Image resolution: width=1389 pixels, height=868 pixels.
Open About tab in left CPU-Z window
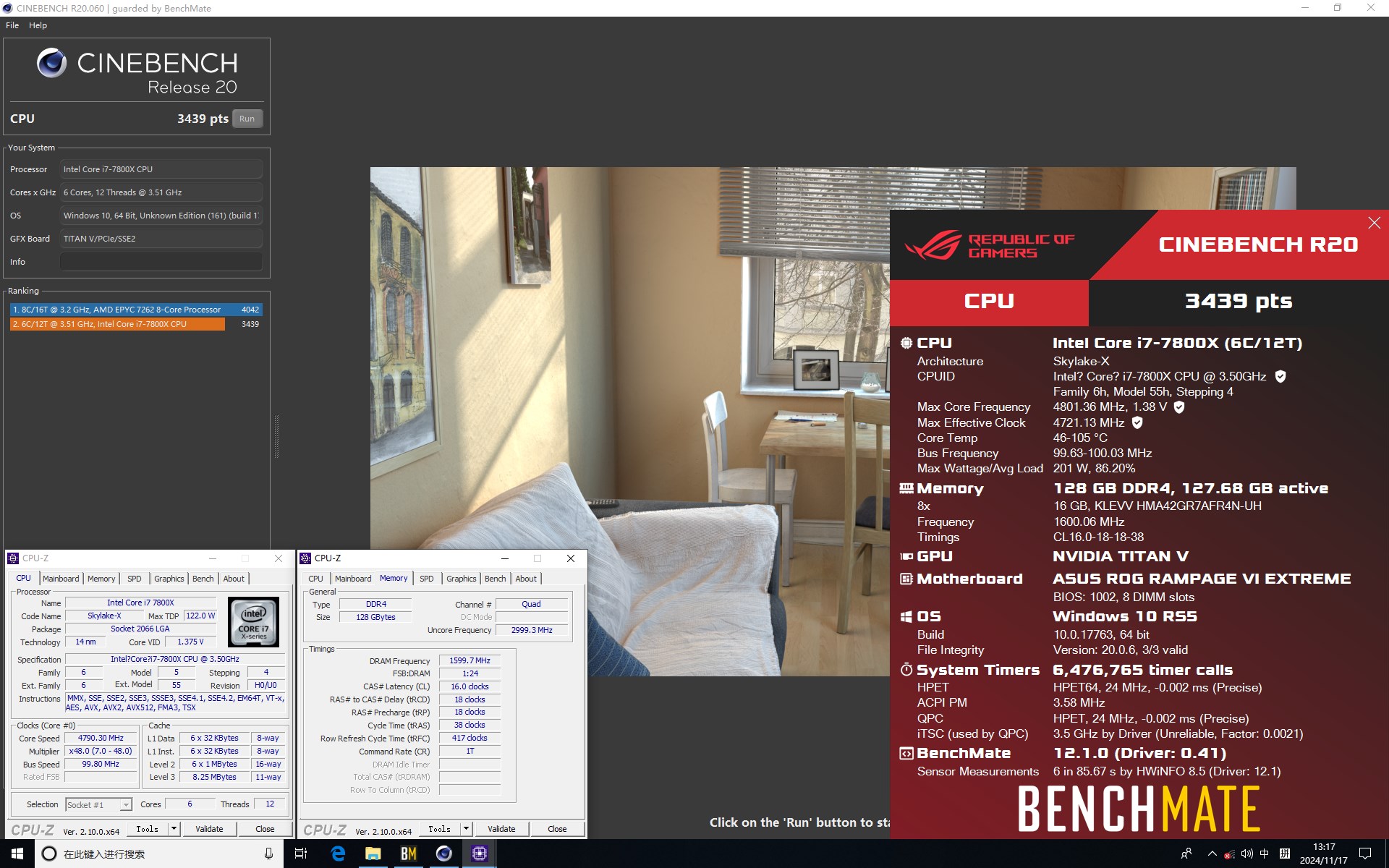[234, 579]
